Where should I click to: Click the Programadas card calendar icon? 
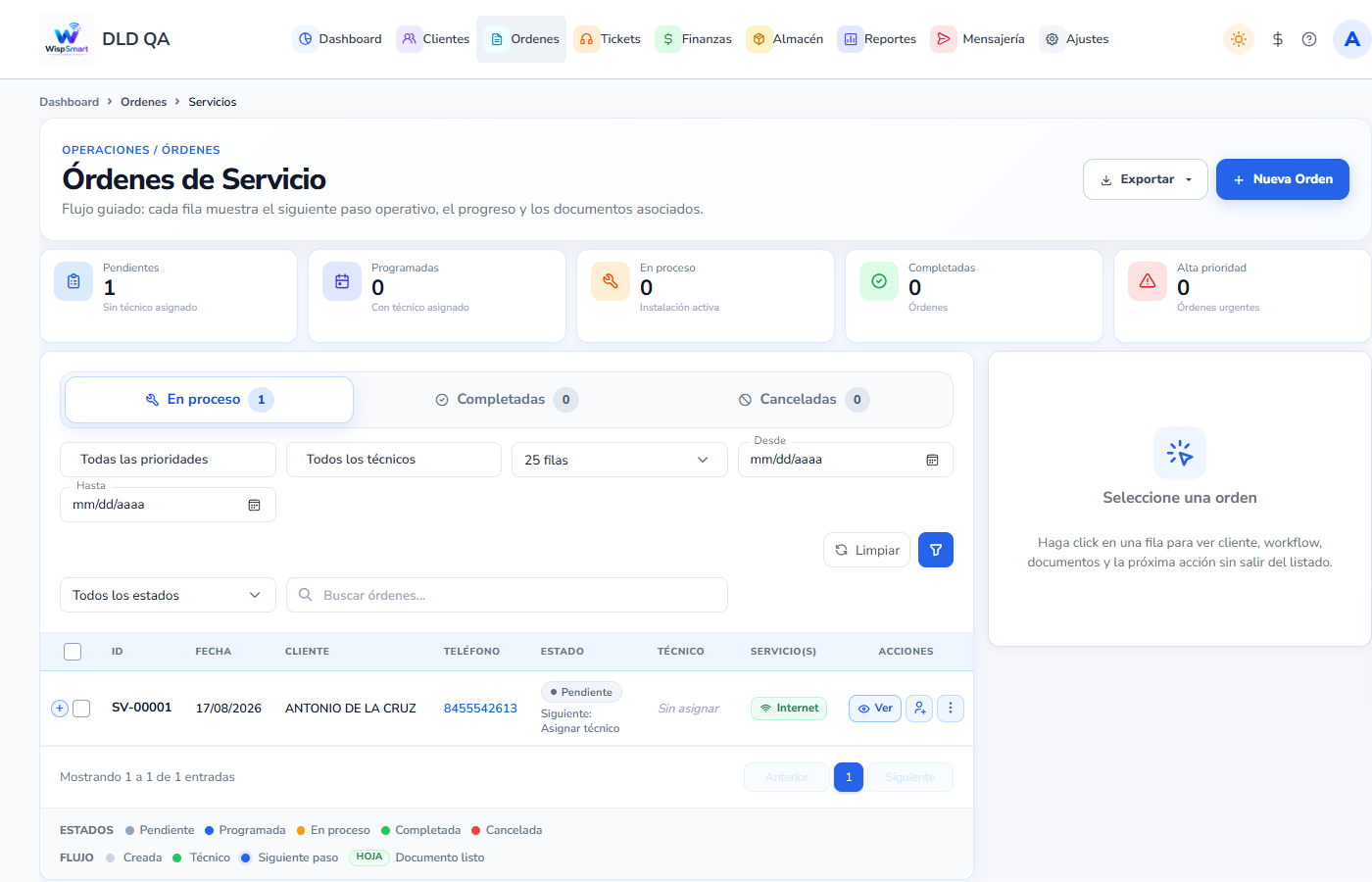click(x=342, y=281)
